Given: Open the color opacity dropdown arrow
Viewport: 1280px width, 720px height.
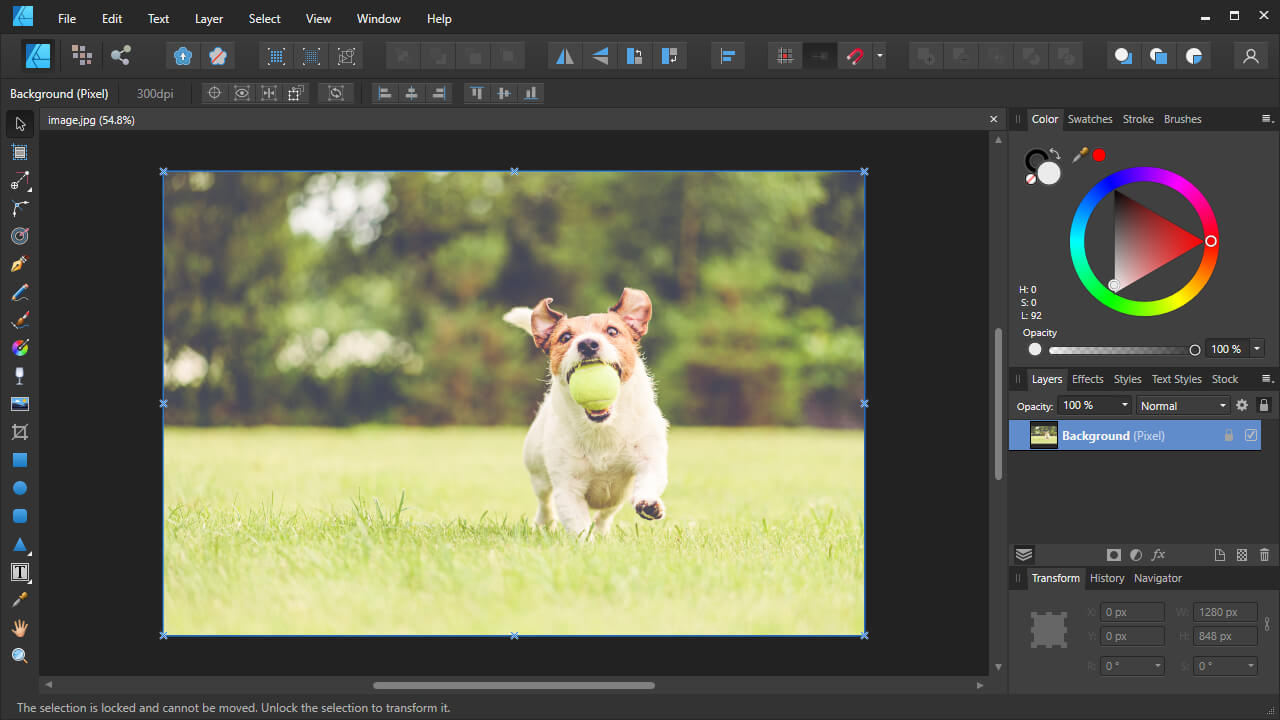Looking at the screenshot, I should [1257, 349].
